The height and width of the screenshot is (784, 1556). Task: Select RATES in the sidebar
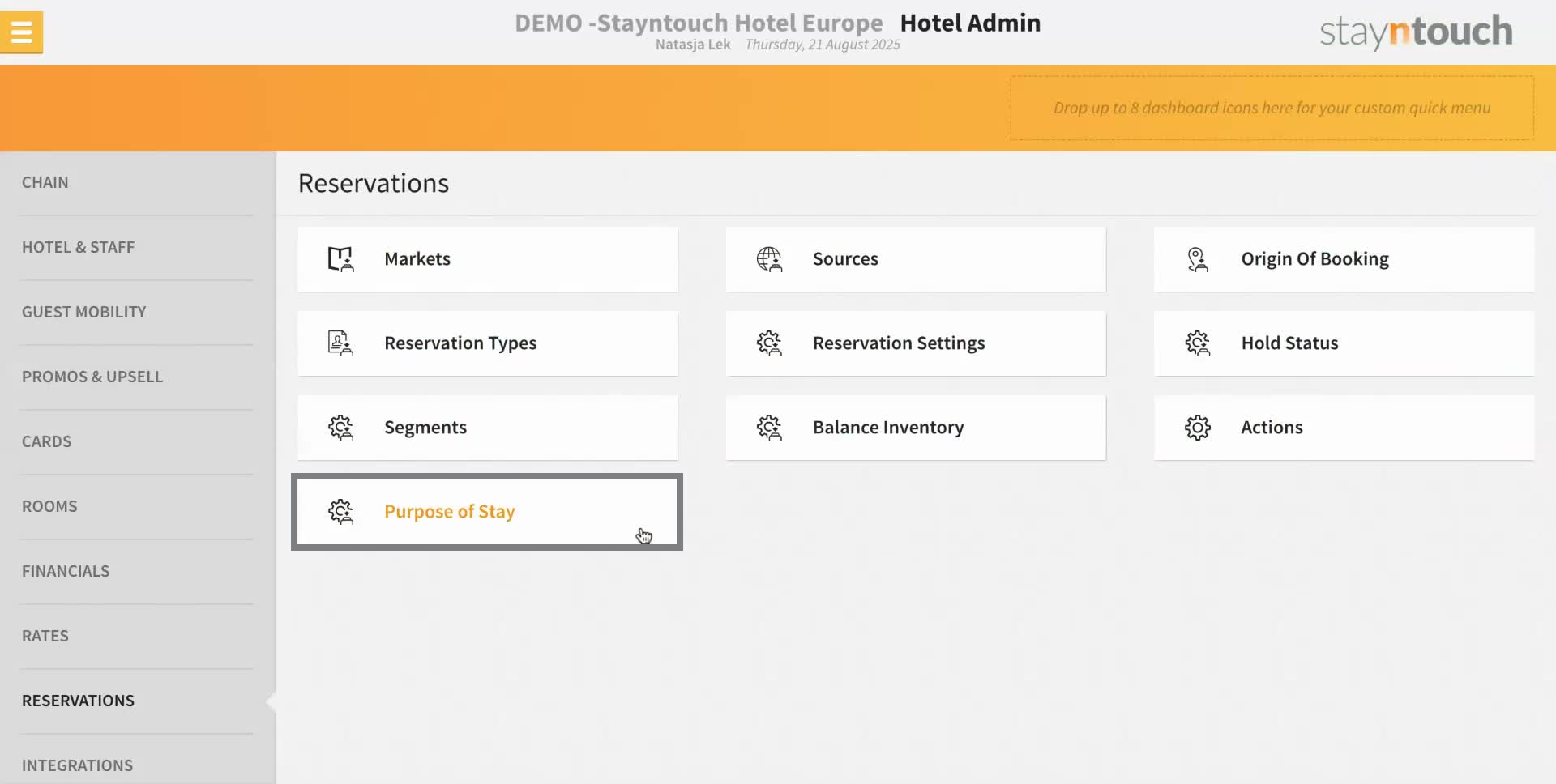coord(45,637)
